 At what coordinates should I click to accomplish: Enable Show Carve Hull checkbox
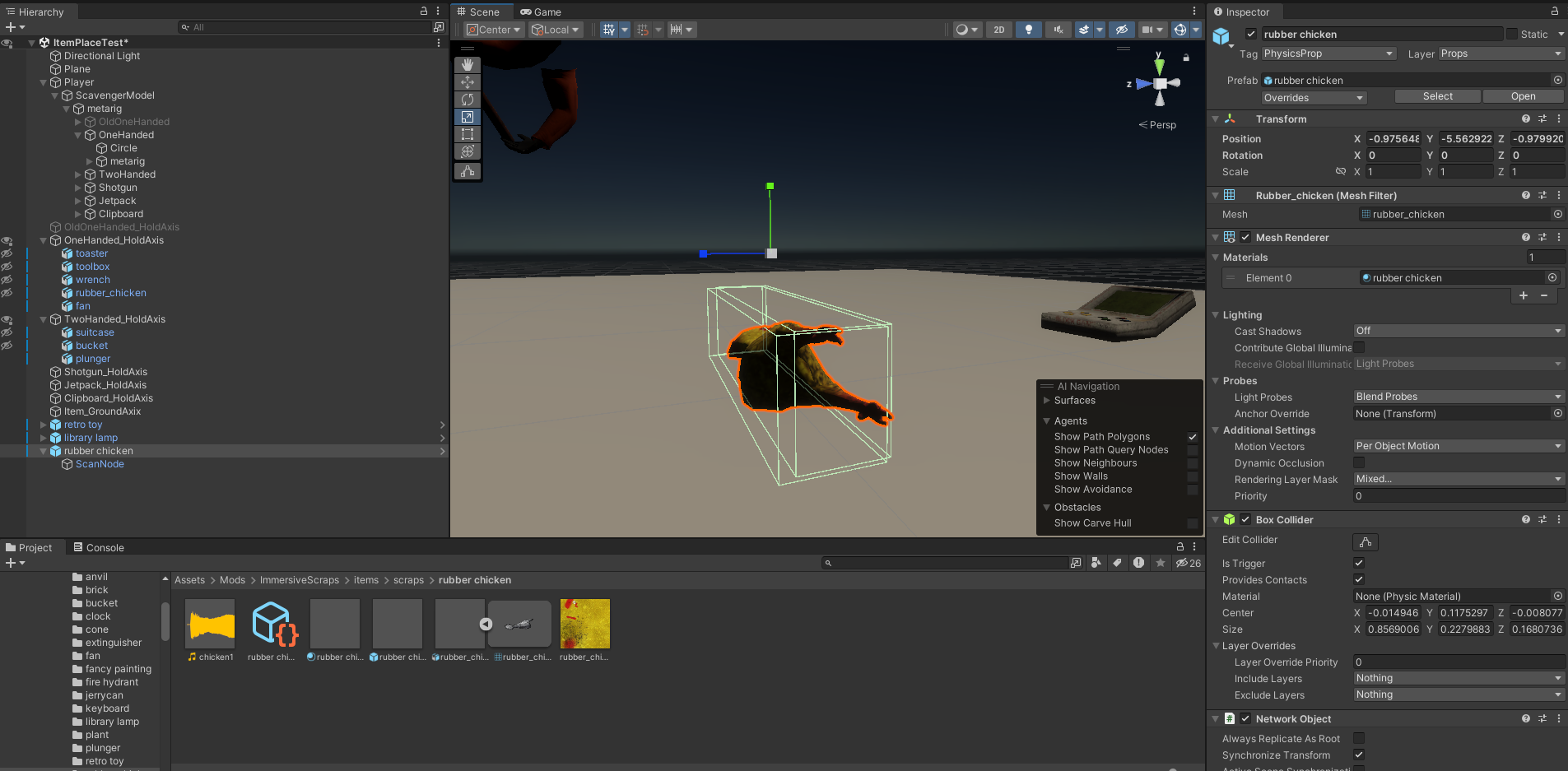pyautogui.click(x=1193, y=523)
